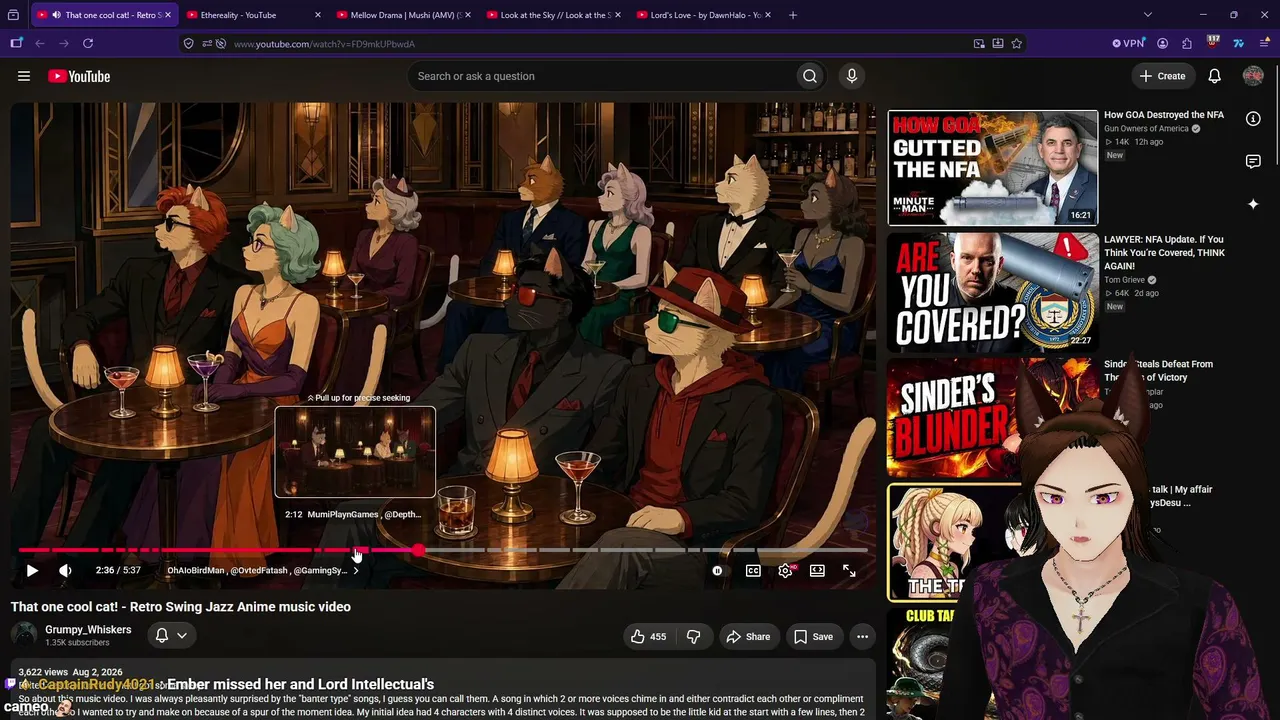Click the seek preview thumbnail at 2:12
This screenshot has height=720, width=1280.
pos(355,452)
